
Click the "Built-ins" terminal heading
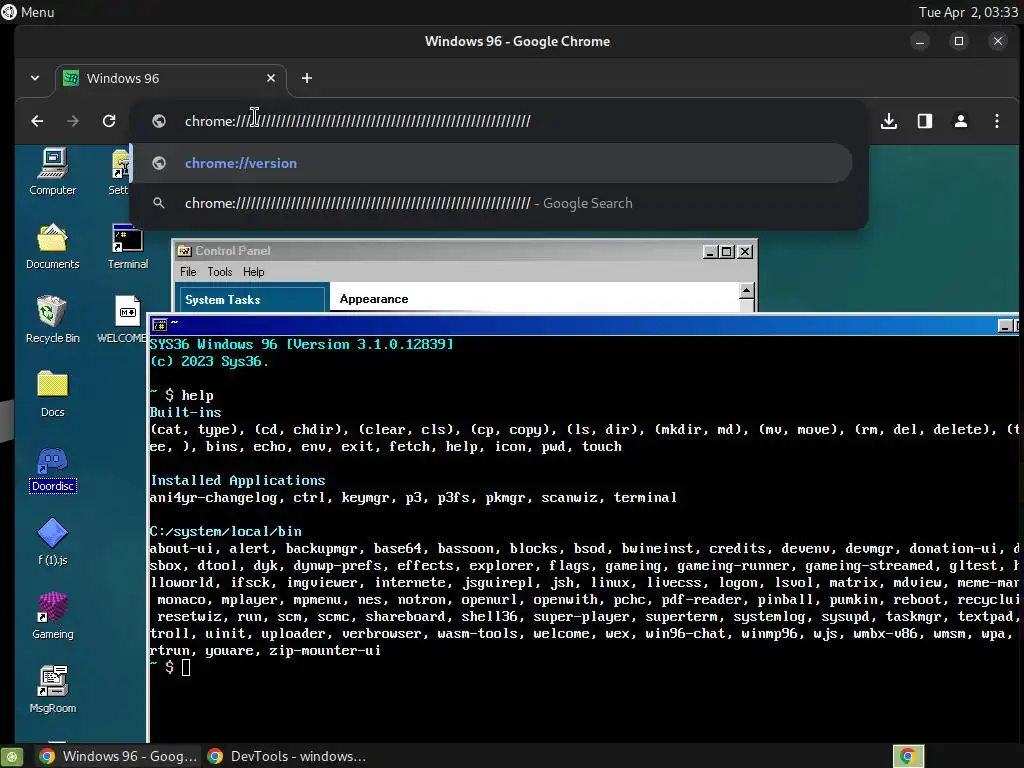(185, 413)
